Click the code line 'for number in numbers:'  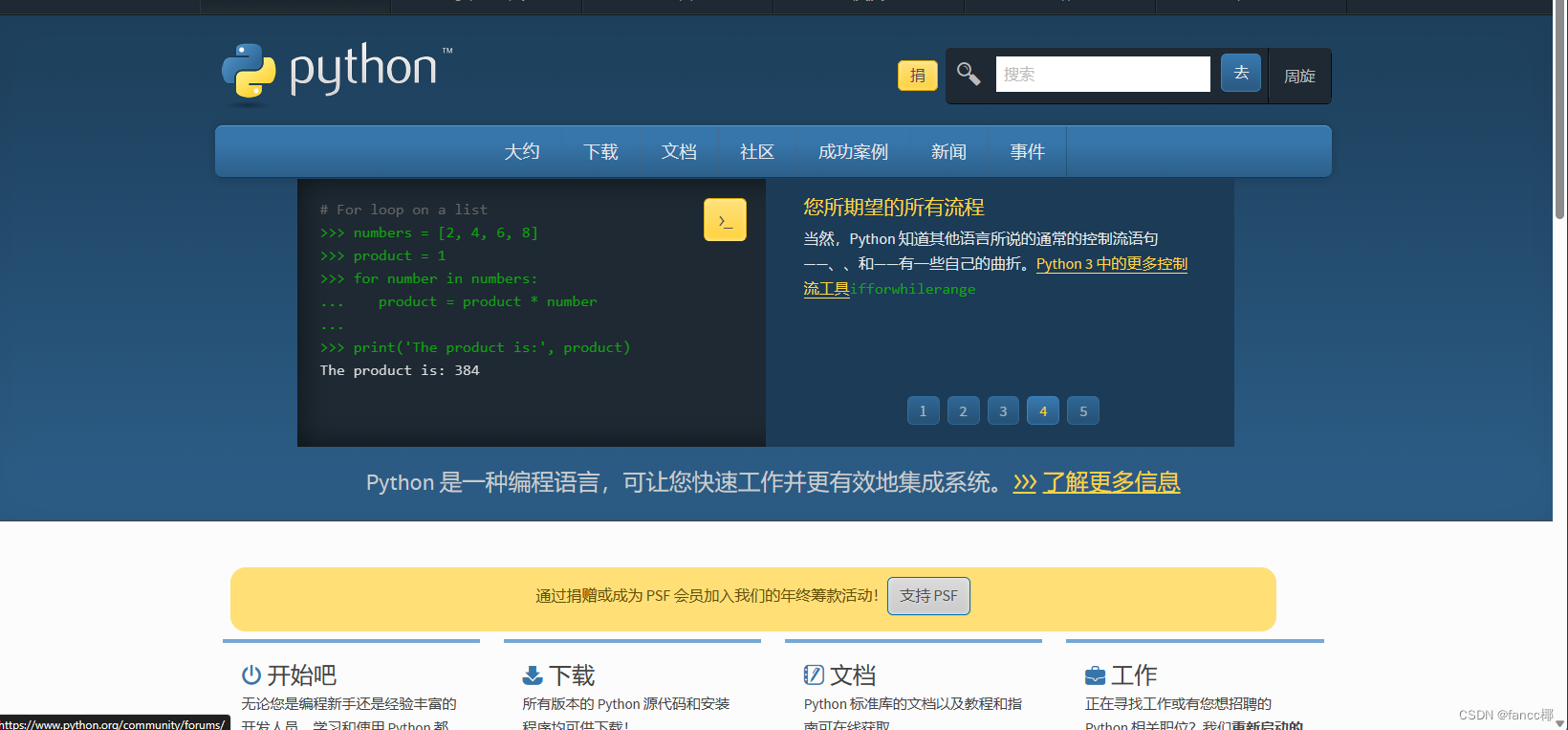pyautogui.click(x=446, y=278)
